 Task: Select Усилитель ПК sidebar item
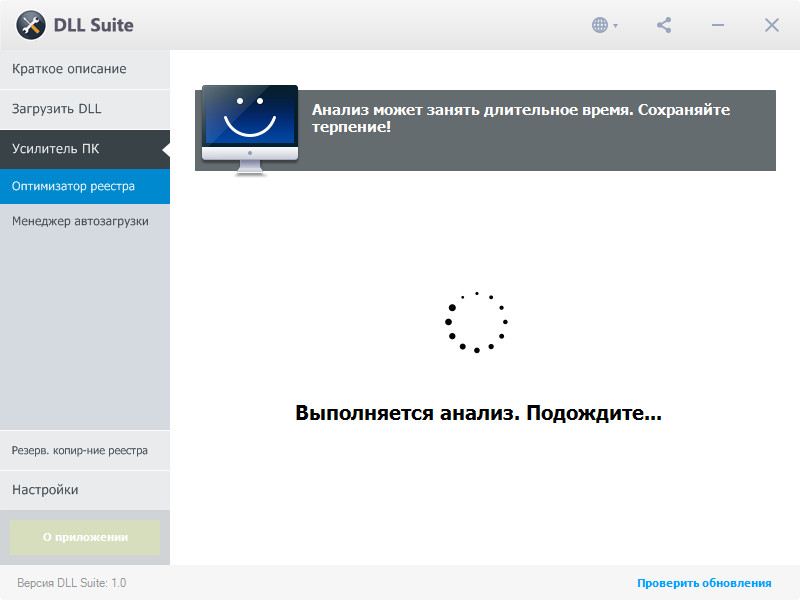coord(85,149)
